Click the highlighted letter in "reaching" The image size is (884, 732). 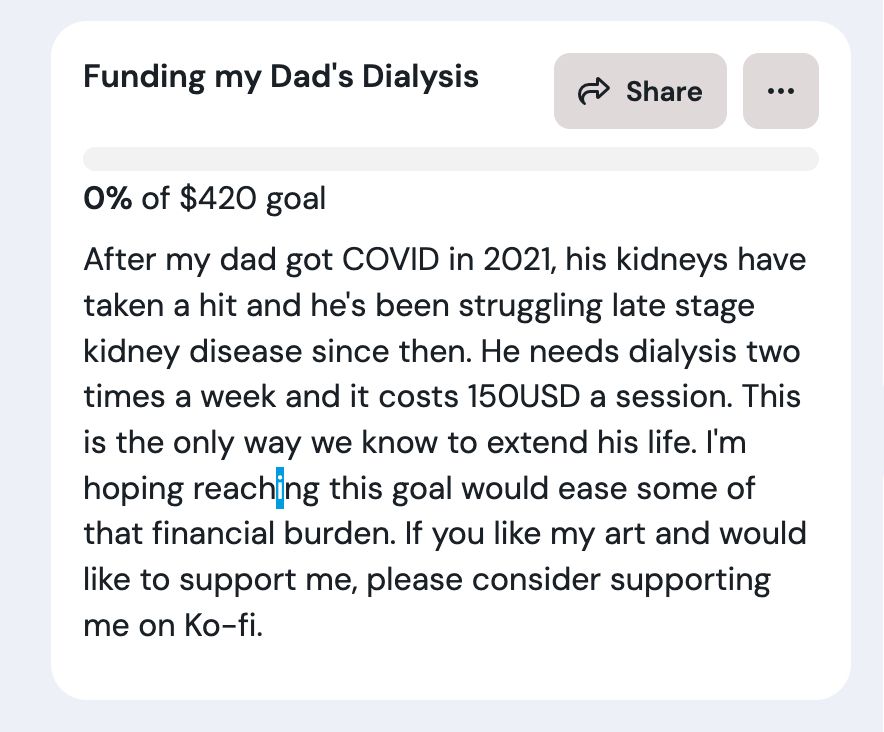(x=281, y=489)
